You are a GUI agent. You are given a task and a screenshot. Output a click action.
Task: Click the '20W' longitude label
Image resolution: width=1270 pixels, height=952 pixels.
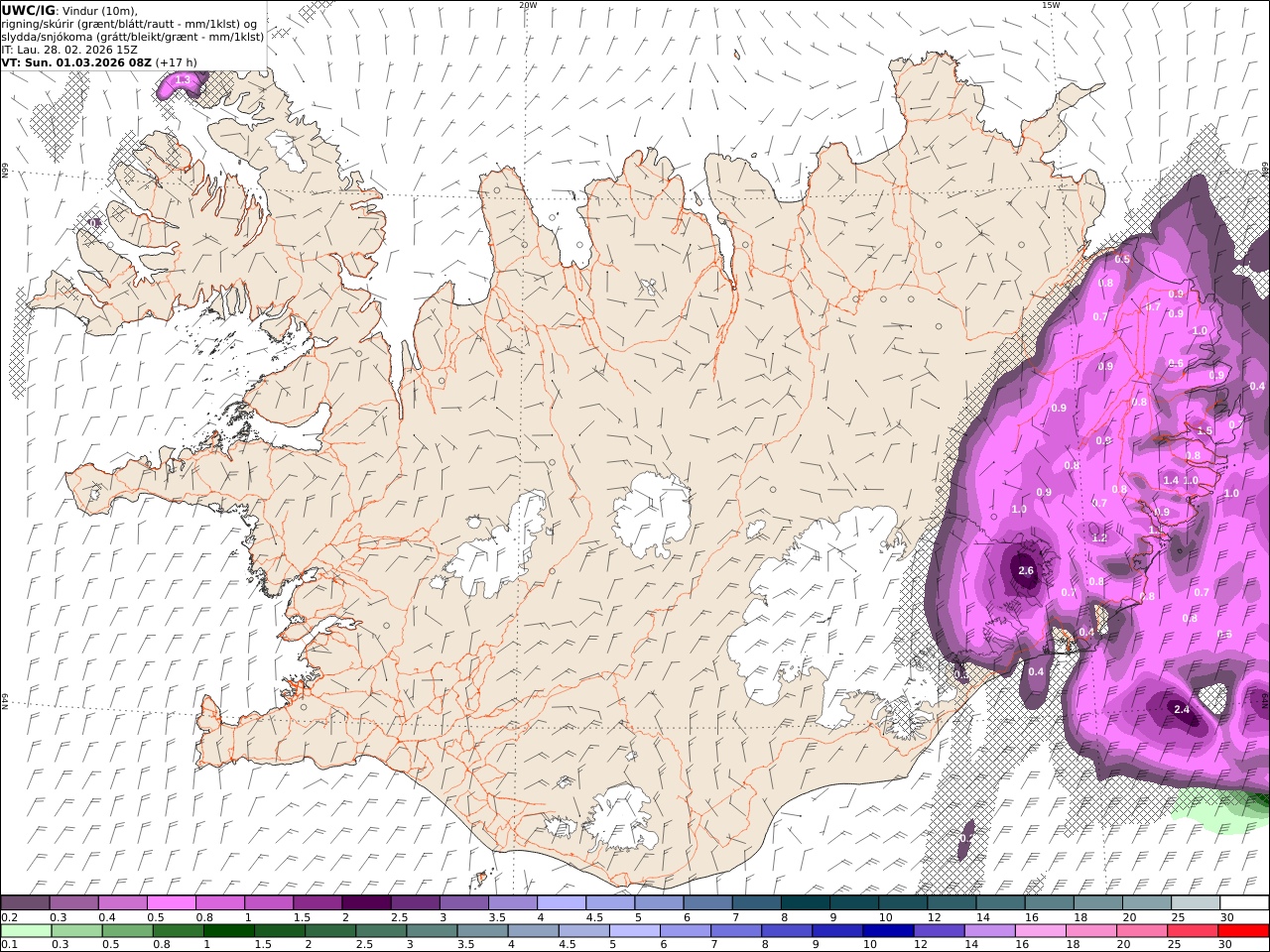click(528, 5)
